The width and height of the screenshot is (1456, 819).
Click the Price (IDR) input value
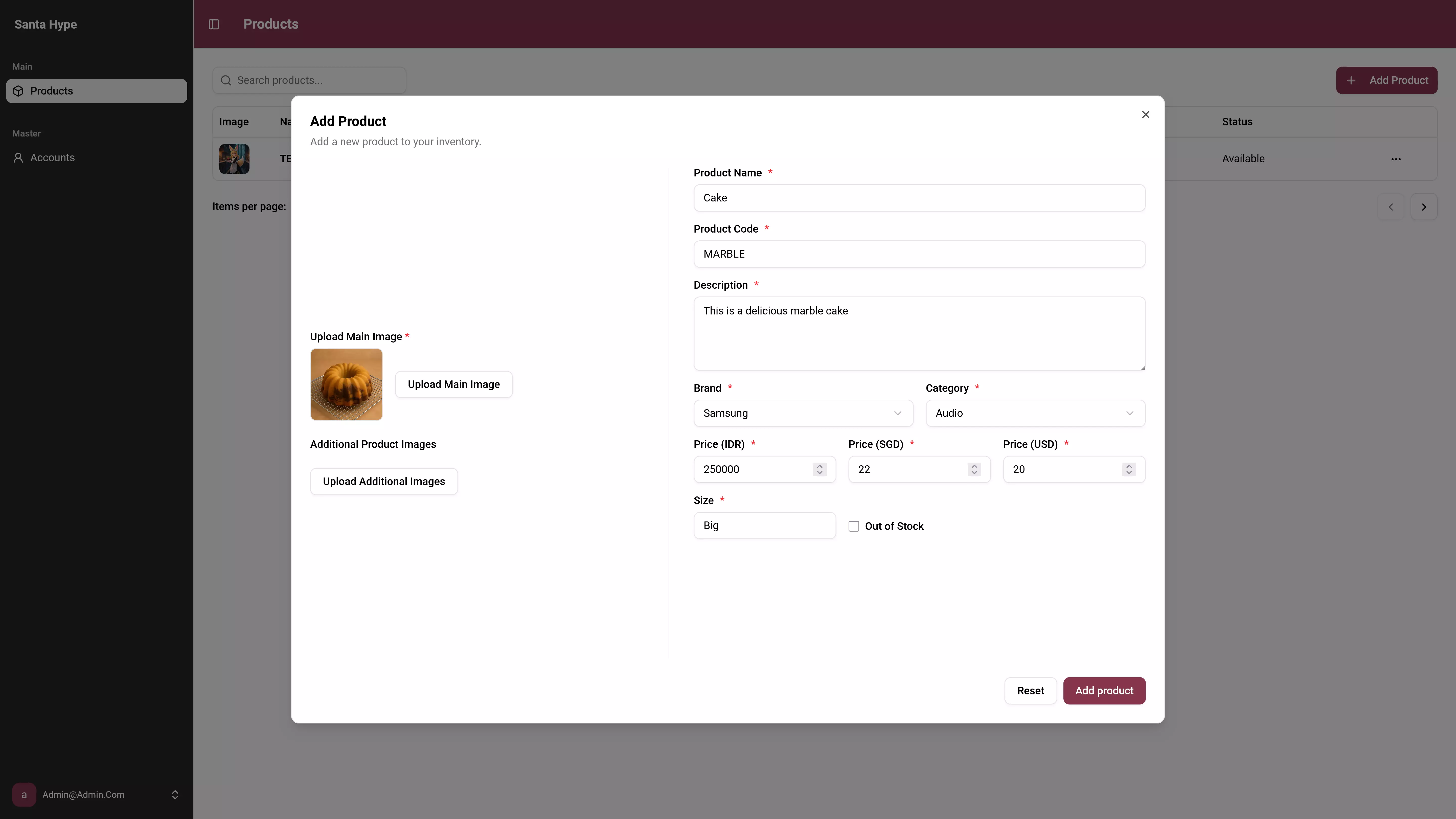(721, 469)
